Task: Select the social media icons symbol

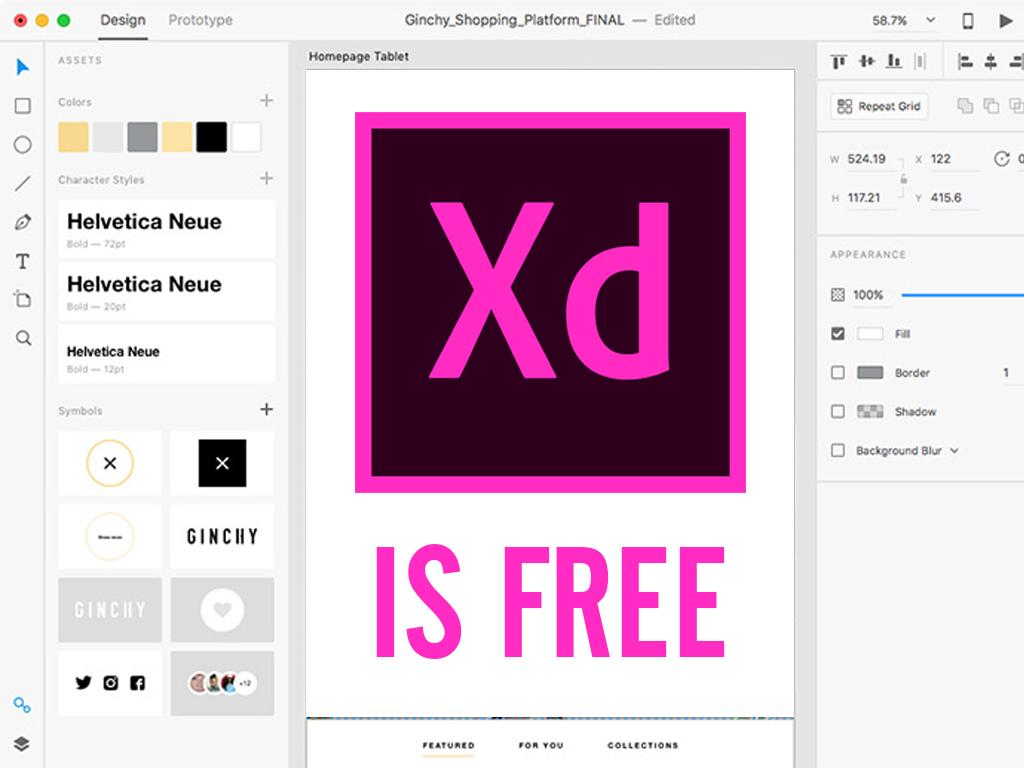Action: pos(110,683)
